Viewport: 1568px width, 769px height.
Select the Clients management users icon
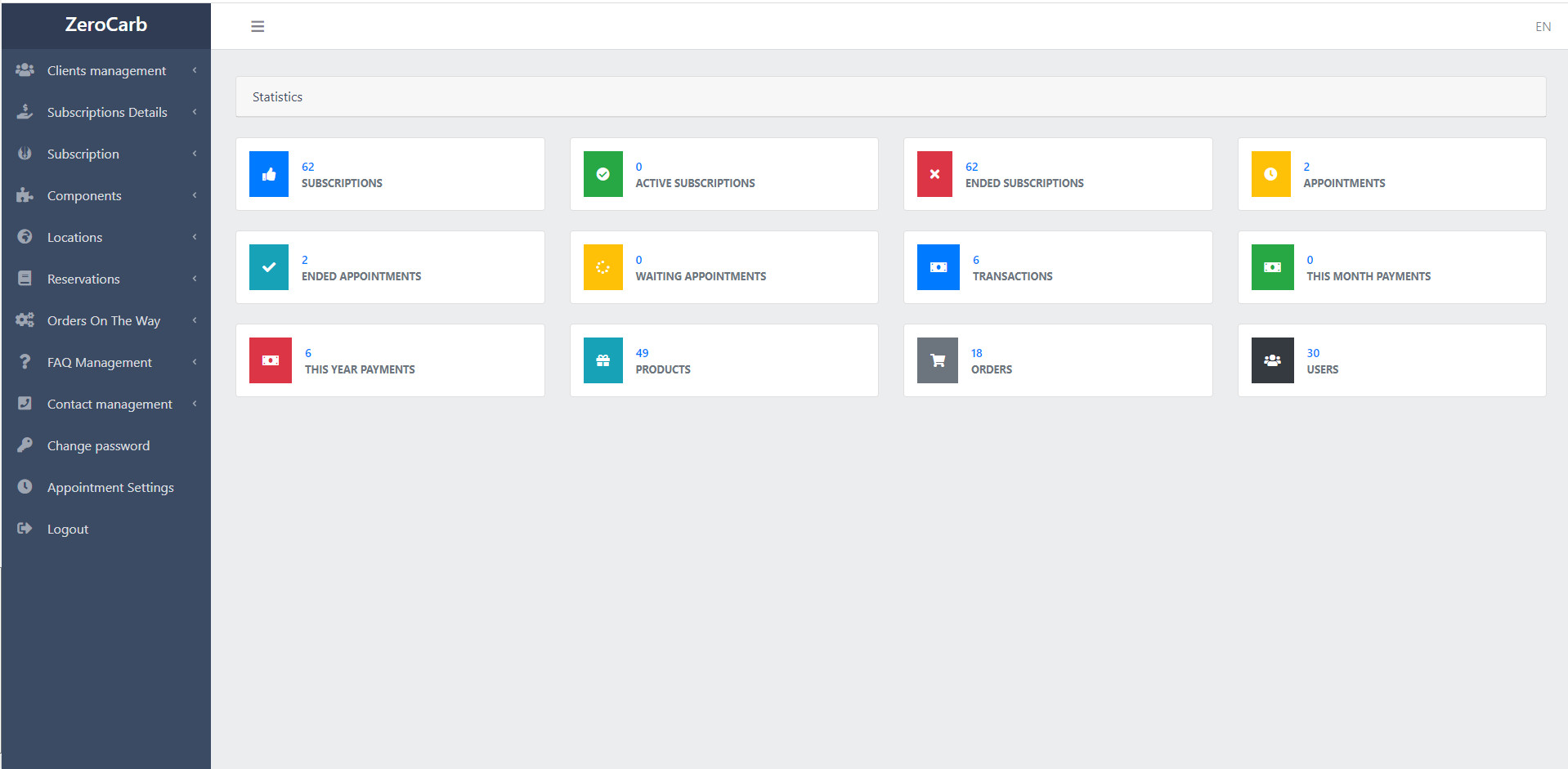[25, 69]
